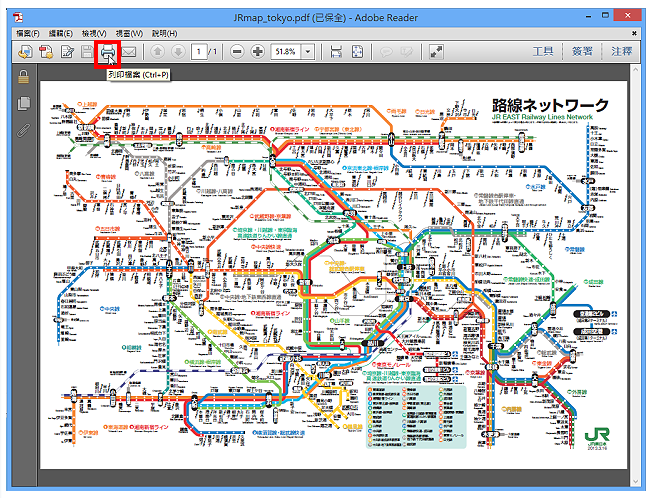Open the 檢視(V) menu
652x498 pixels.
pyautogui.click(x=94, y=33)
